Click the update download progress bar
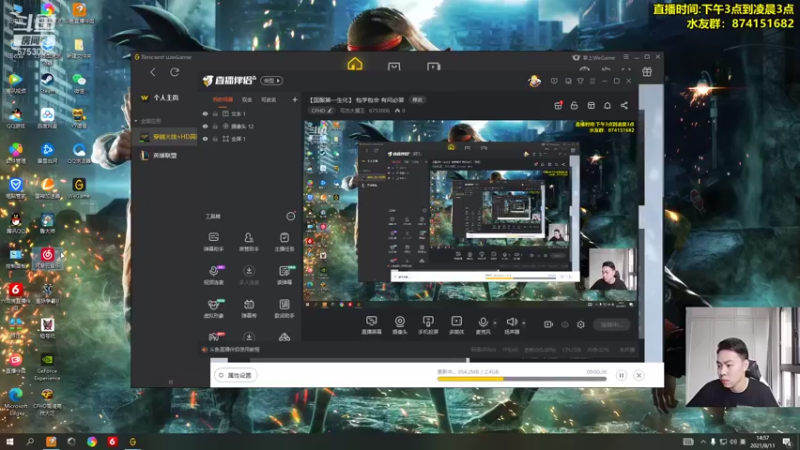 point(521,379)
